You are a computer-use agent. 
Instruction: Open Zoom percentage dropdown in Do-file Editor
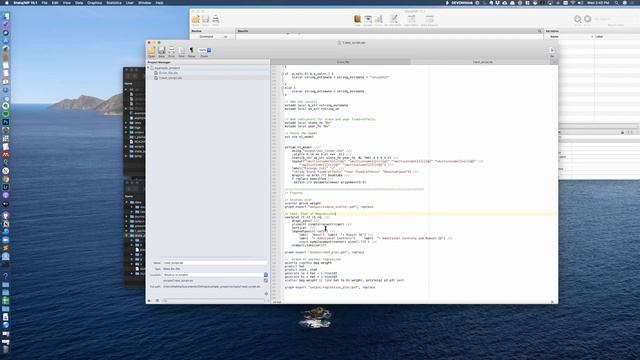pos(204,50)
